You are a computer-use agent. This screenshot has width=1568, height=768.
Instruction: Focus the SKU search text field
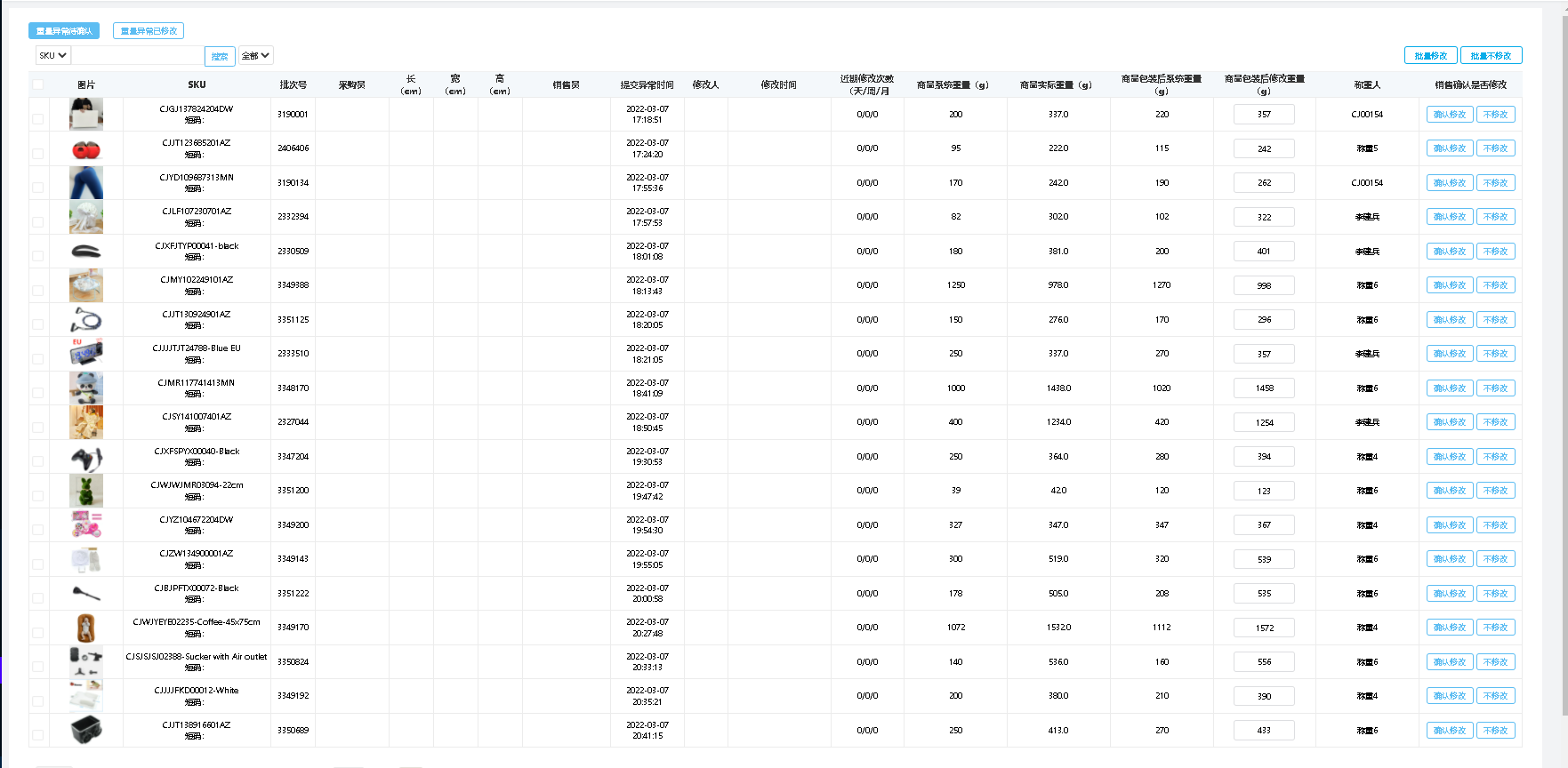coord(138,55)
